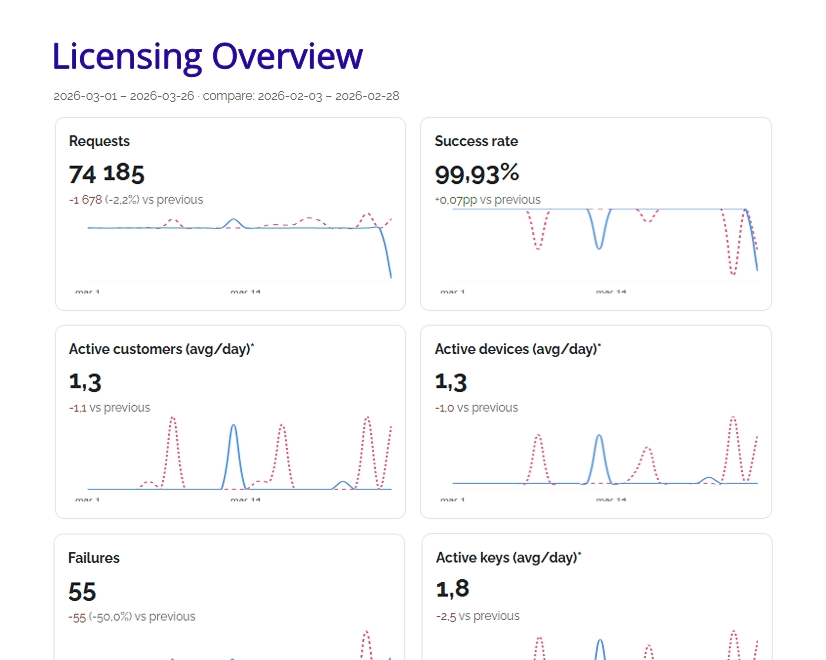Click the 1,3 value in Active devices card
This screenshot has height=660, width=826.
(451, 382)
